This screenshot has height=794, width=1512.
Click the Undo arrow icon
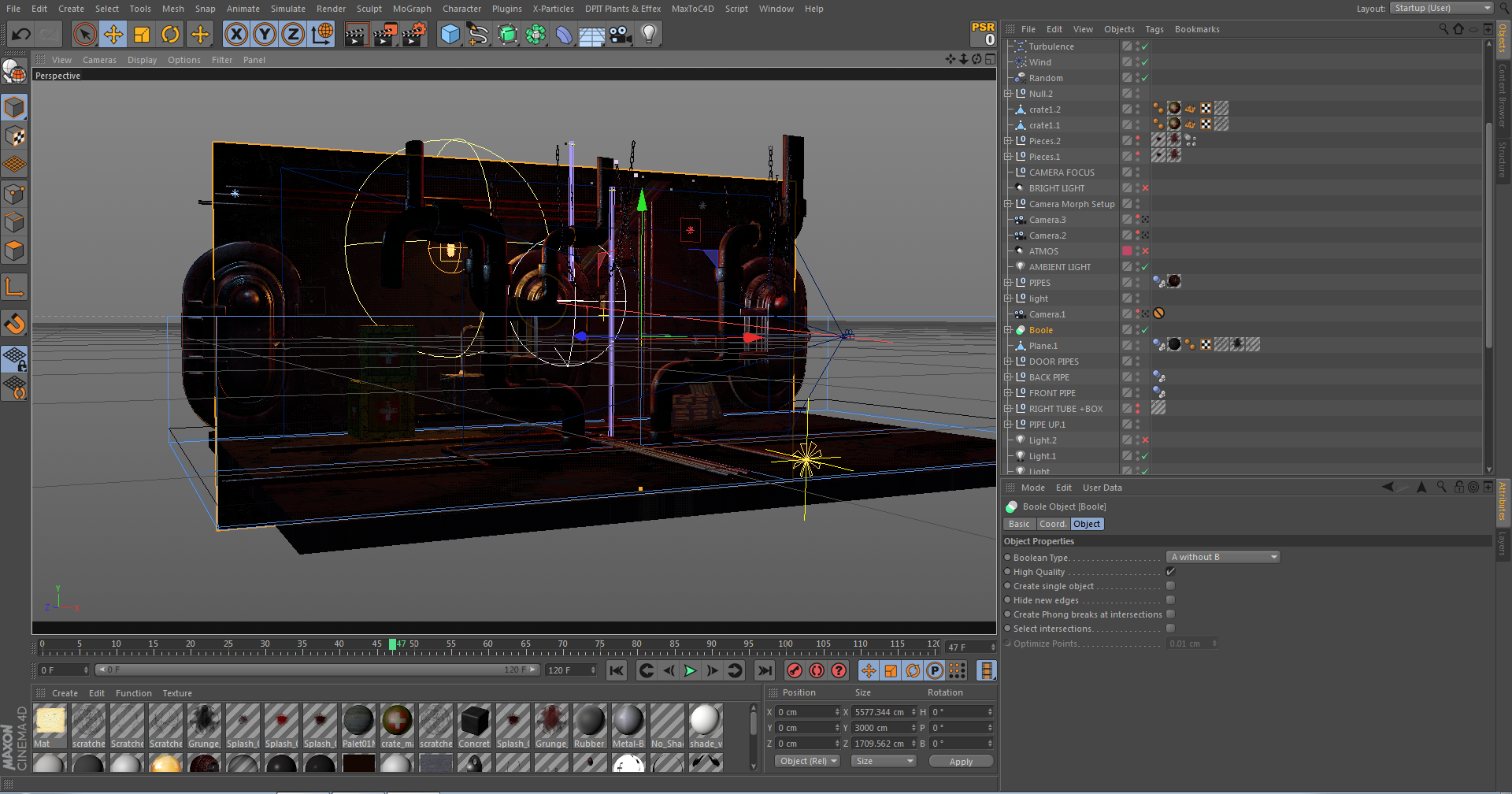coord(21,34)
